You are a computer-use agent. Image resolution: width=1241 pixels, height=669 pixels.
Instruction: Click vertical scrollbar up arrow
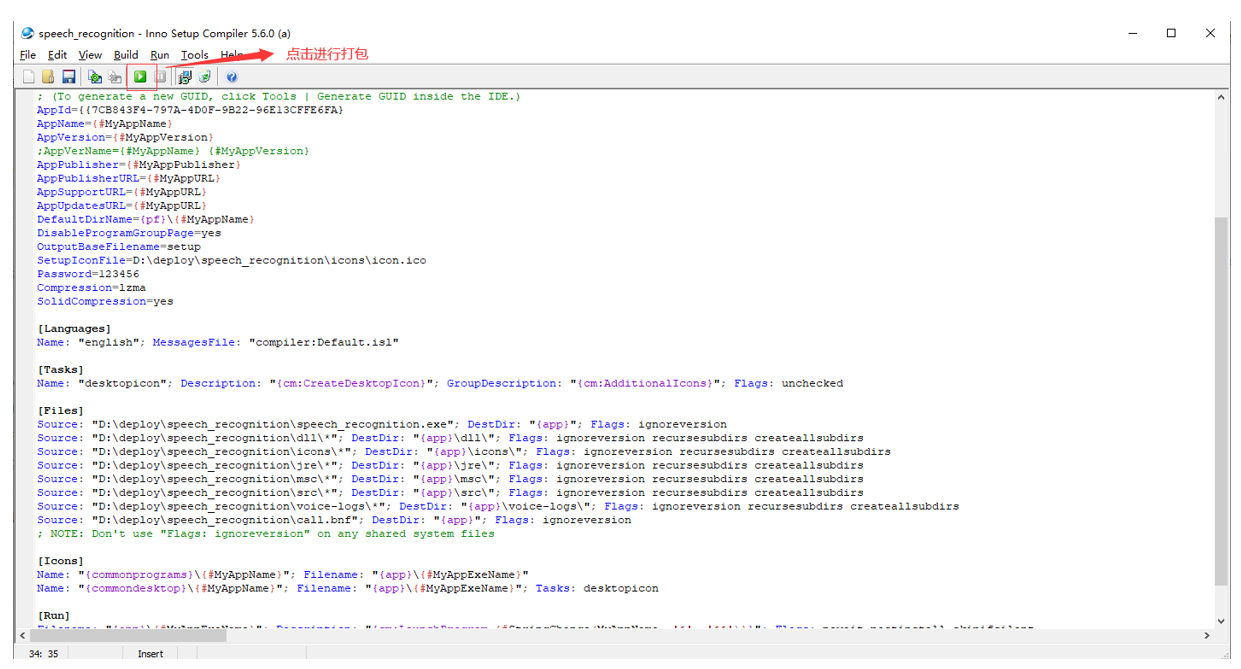click(1222, 97)
